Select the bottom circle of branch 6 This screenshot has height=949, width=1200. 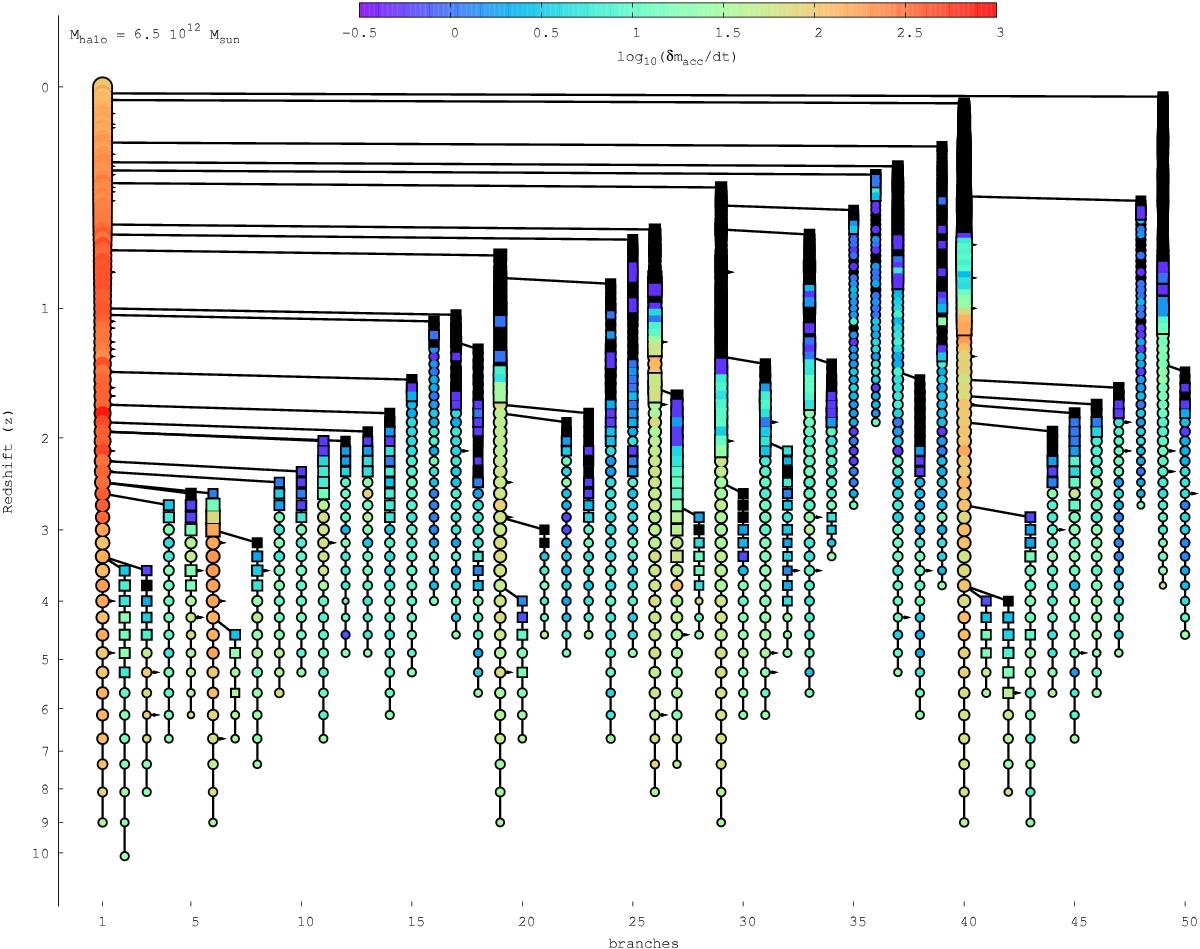pyautogui.click(x=213, y=822)
